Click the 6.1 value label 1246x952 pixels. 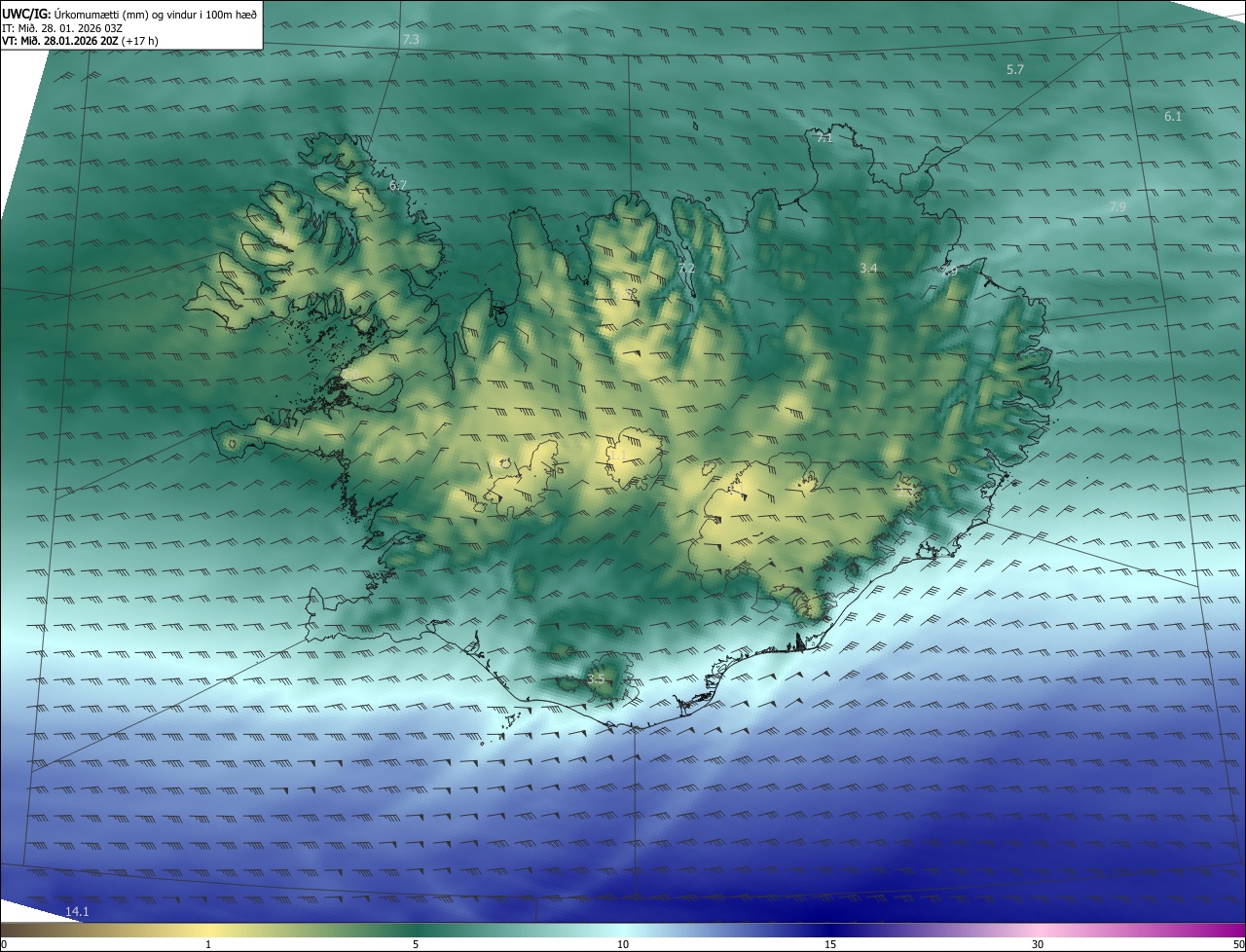(1173, 116)
